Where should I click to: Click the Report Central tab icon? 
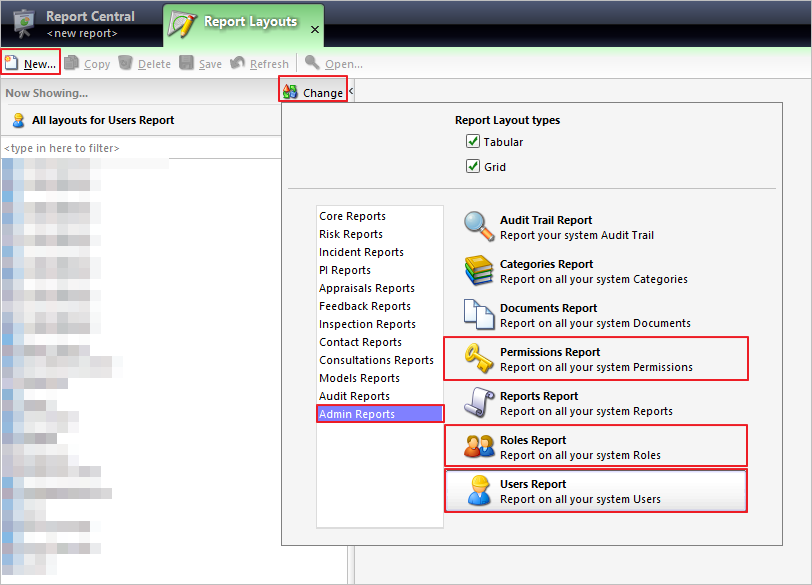(x=23, y=24)
